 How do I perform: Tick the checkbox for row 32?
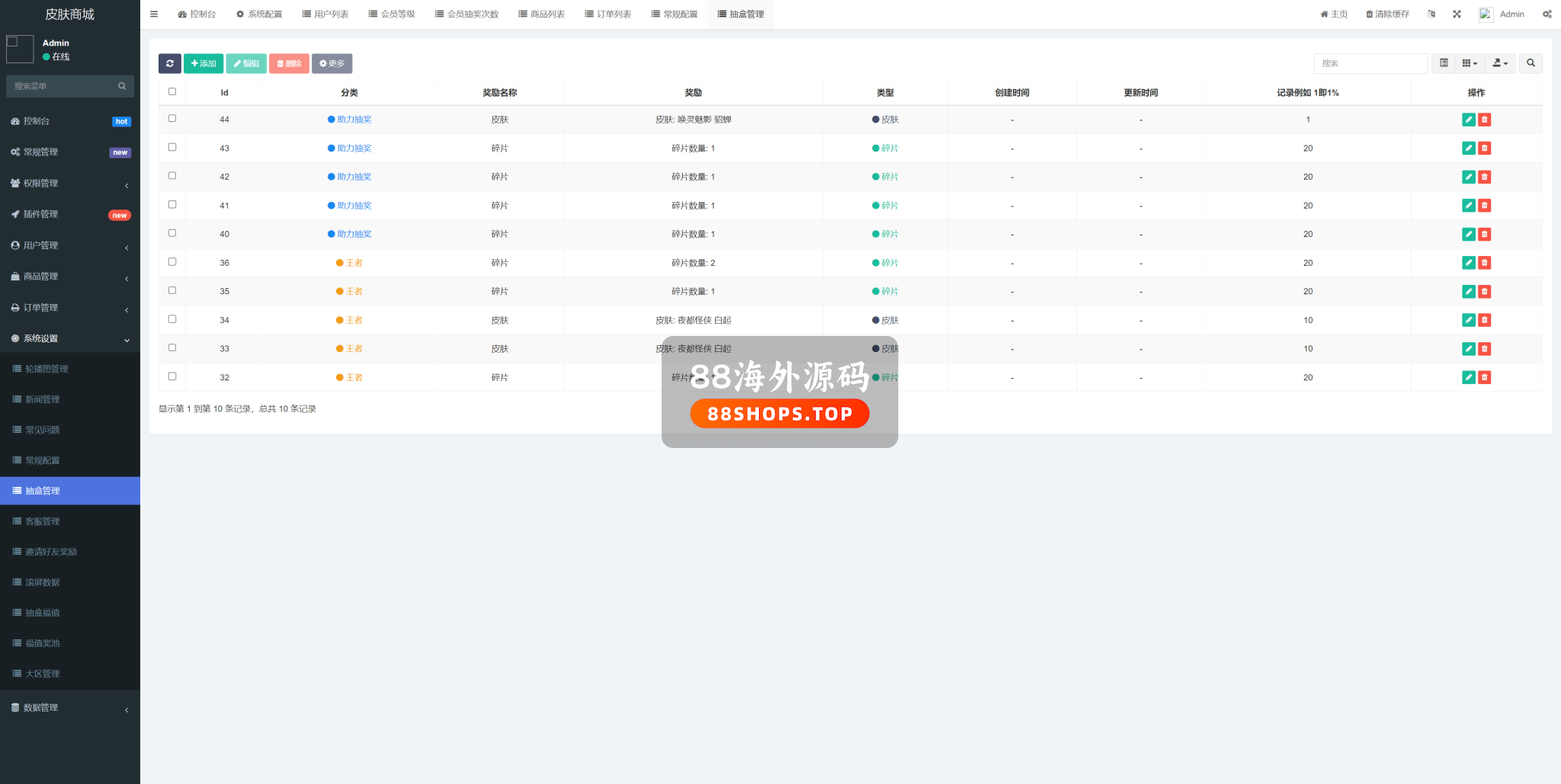[x=172, y=376]
